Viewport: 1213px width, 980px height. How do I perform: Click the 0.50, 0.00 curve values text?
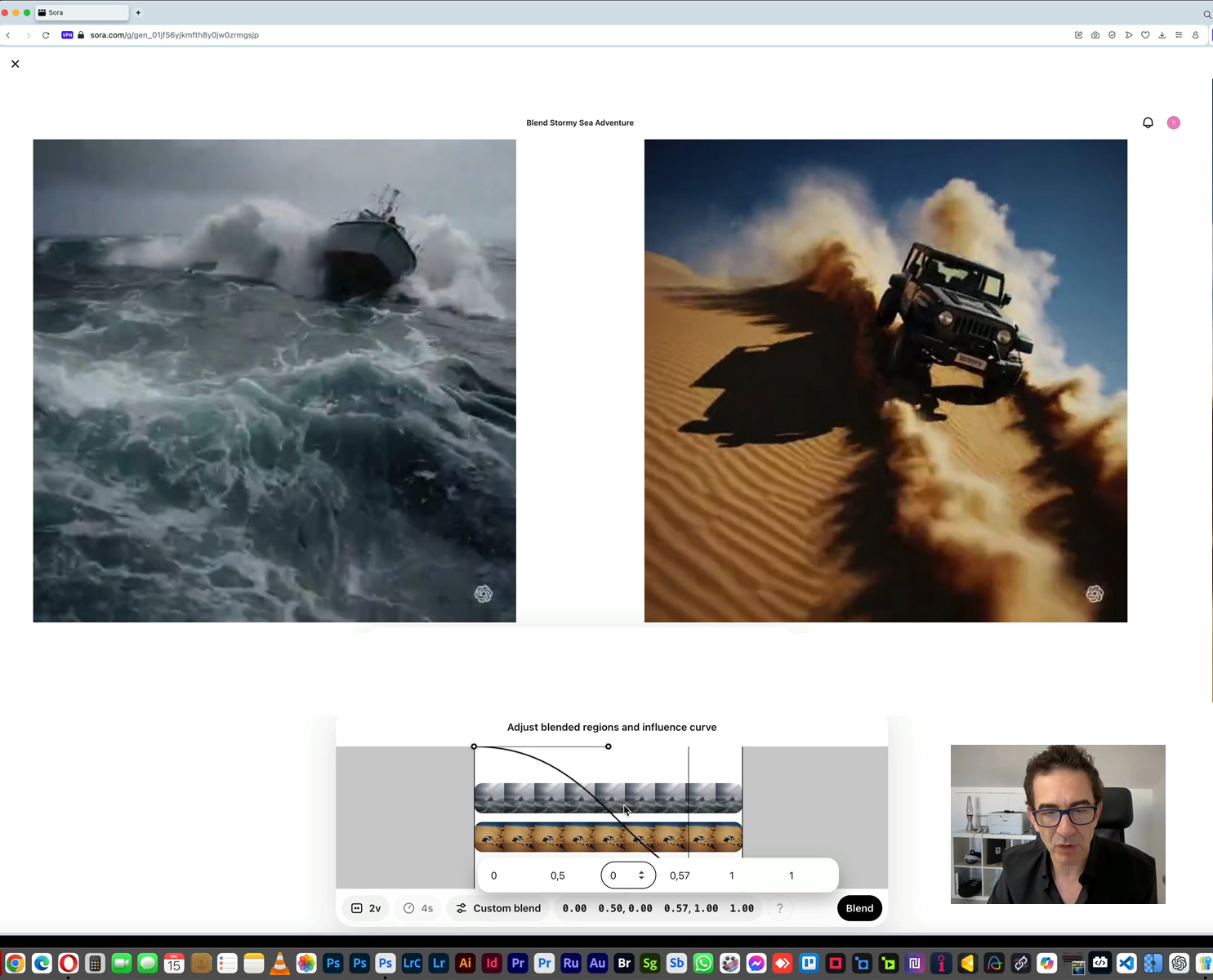point(625,908)
